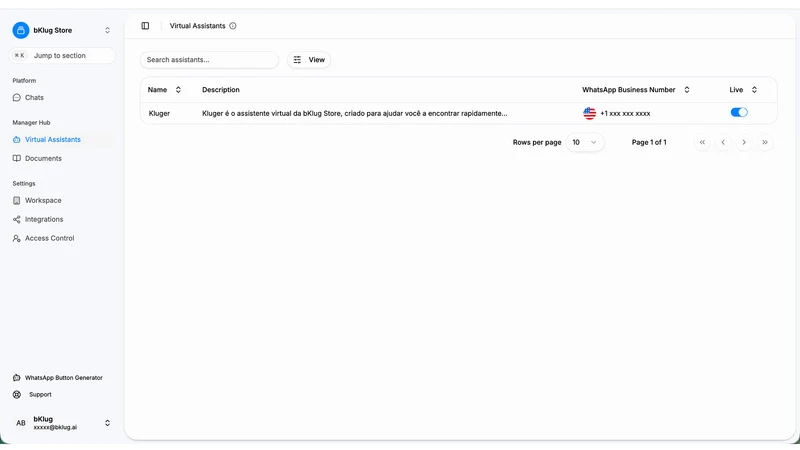Toggle the Live switch for Kluger
The image size is (800, 450).
pos(739,112)
